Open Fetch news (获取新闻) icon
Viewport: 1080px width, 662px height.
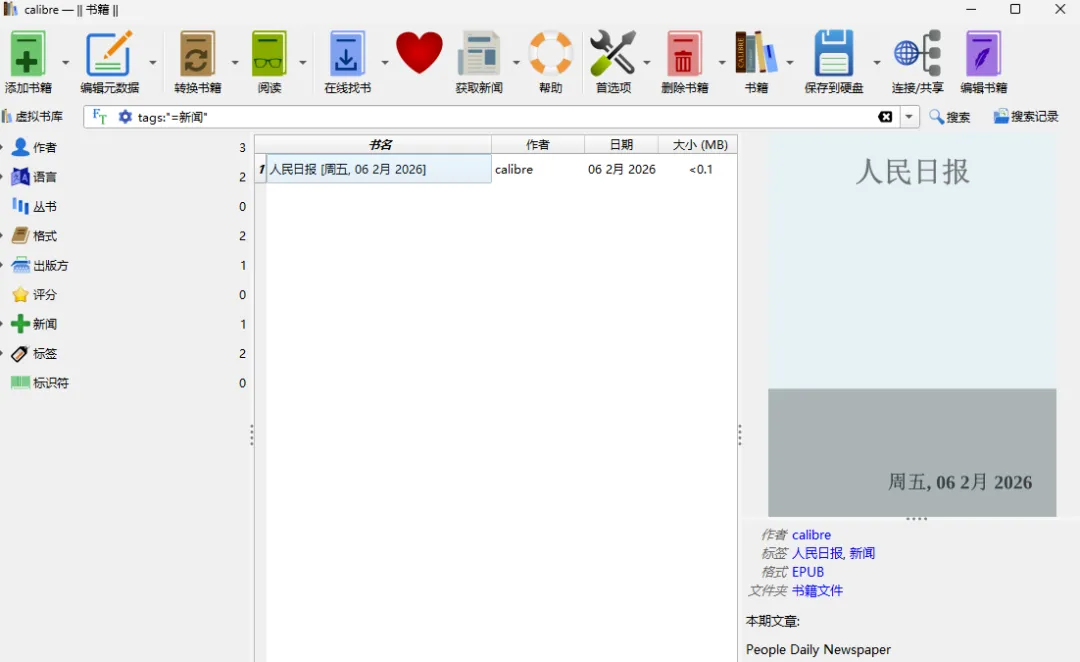tap(479, 54)
